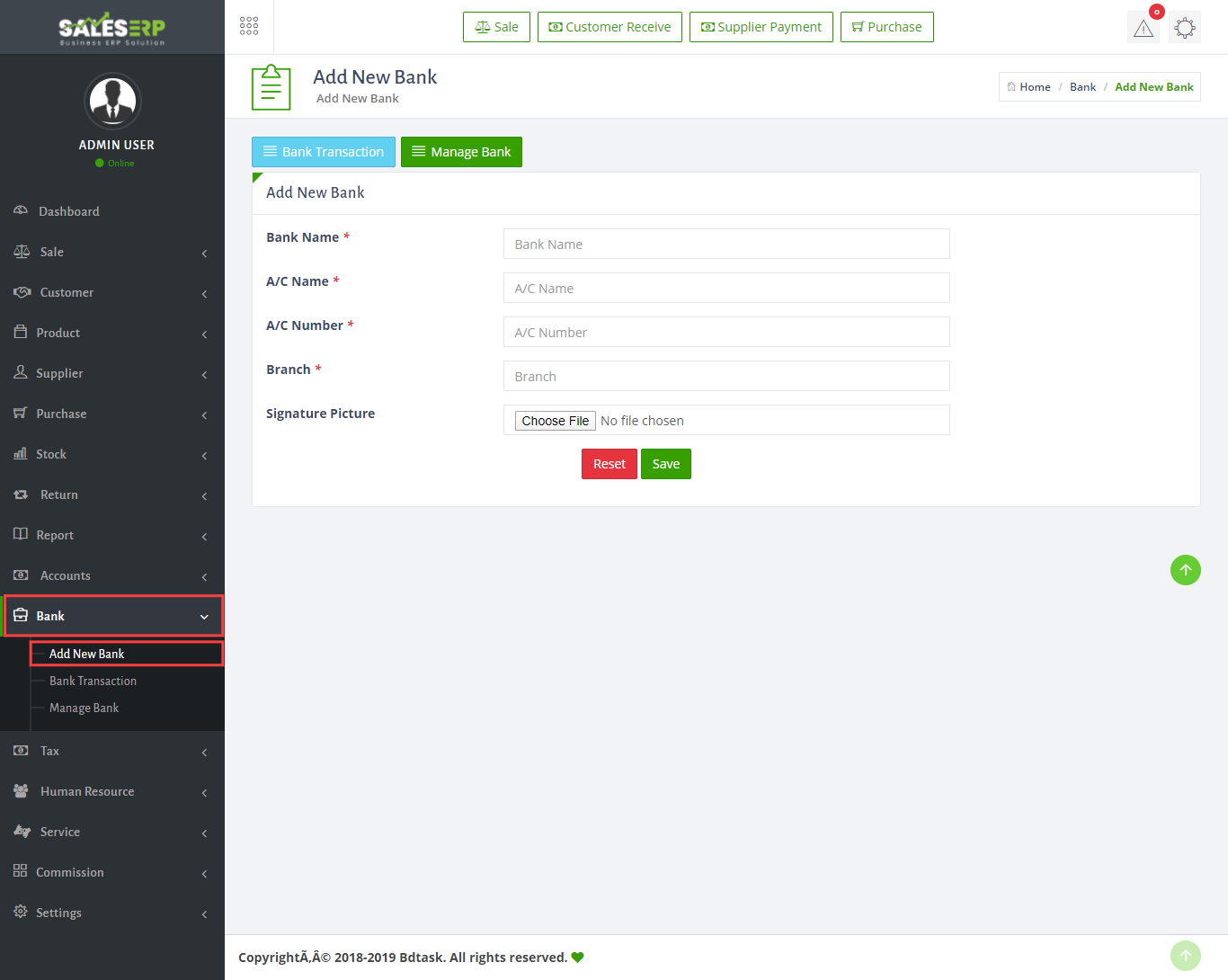Viewport: 1228px width, 980px height.
Task: Focus the Branch input field
Action: (726, 376)
